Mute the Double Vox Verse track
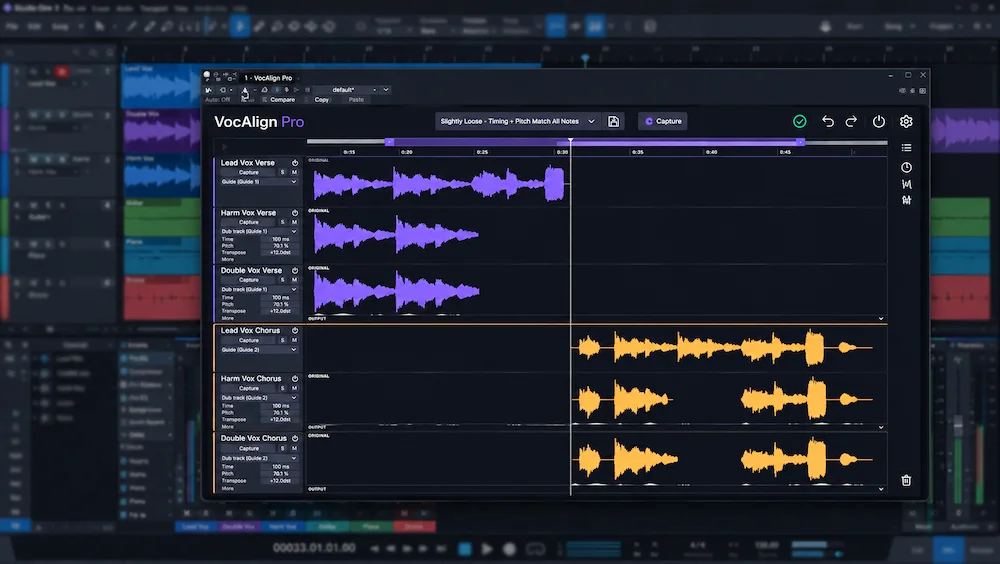This screenshot has height=564, width=1000. click(294, 279)
